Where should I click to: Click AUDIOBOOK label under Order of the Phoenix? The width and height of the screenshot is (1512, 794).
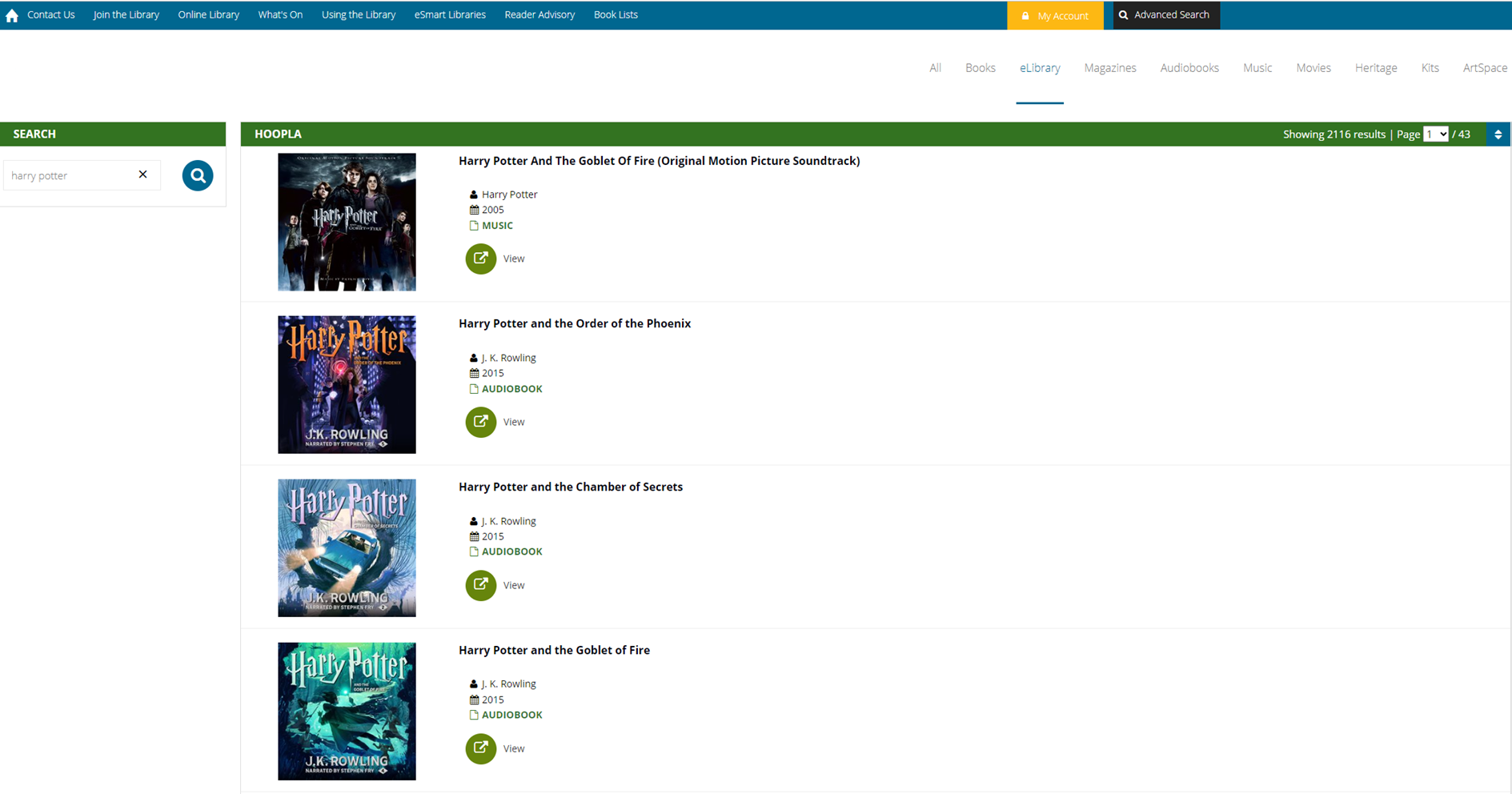pyautogui.click(x=512, y=389)
